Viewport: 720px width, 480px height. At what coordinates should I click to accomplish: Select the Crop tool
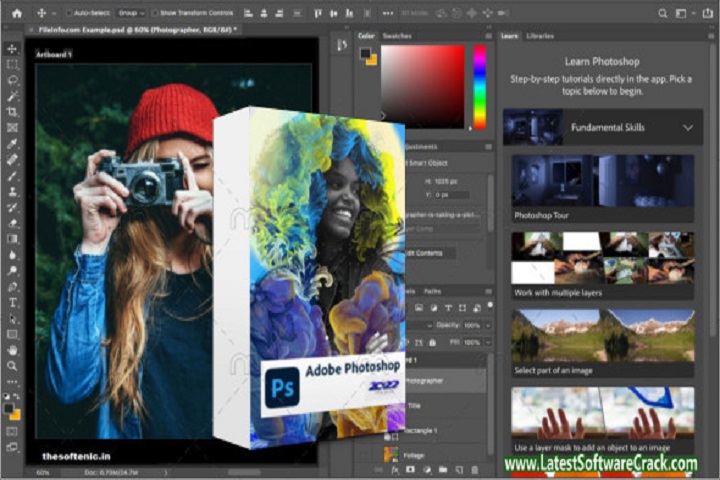[x=12, y=112]
